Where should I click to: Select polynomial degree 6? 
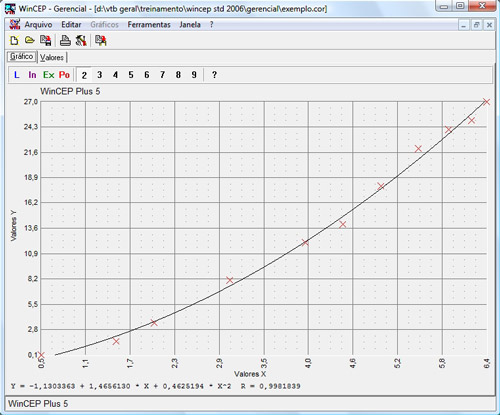tap(147, 75)
